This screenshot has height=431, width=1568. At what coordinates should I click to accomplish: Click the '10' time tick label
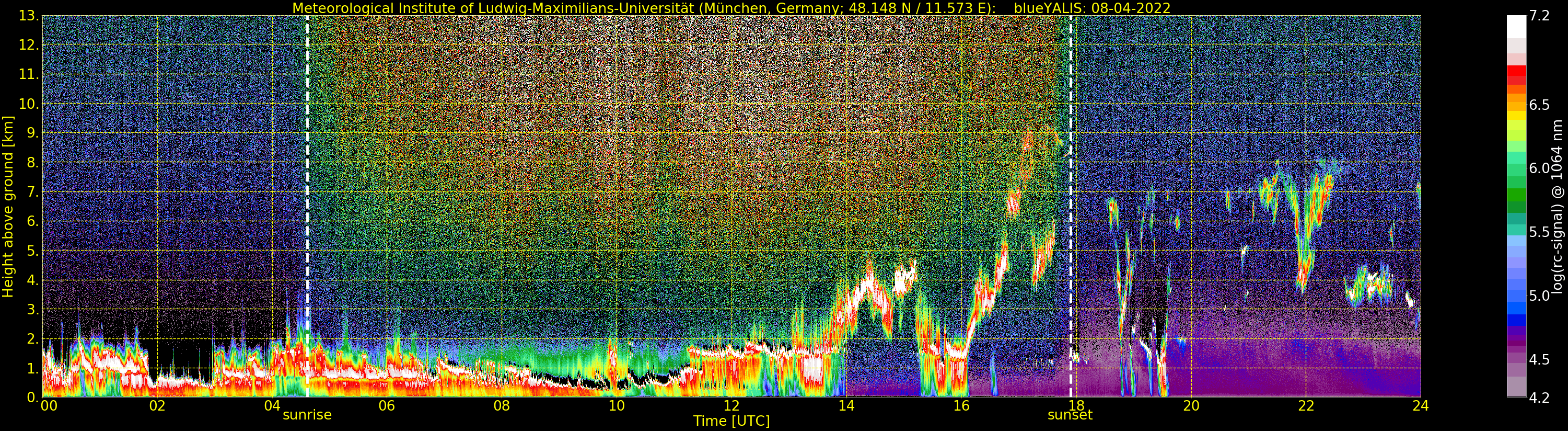point(617,406)
